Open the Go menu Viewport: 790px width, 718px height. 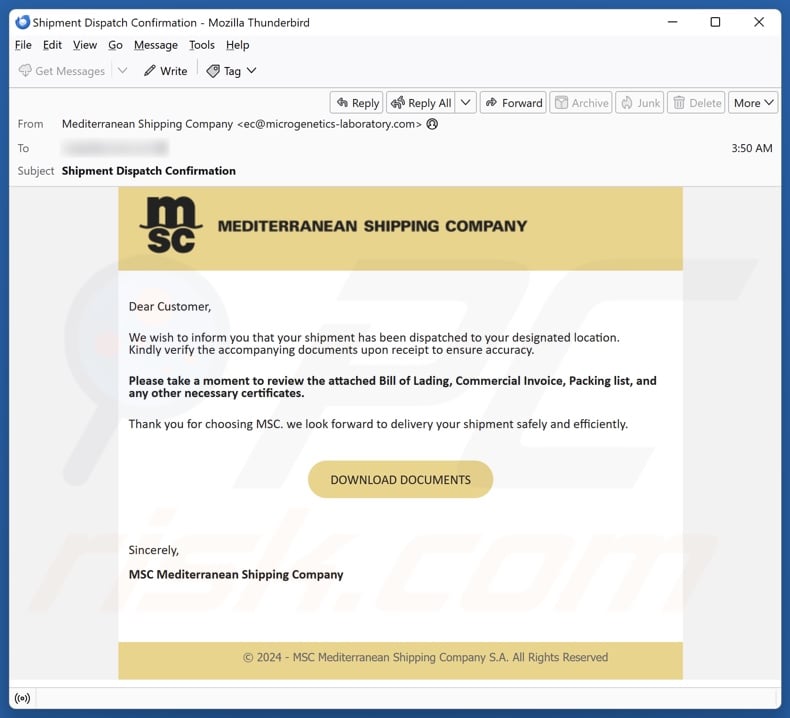(x=115, y=45)
